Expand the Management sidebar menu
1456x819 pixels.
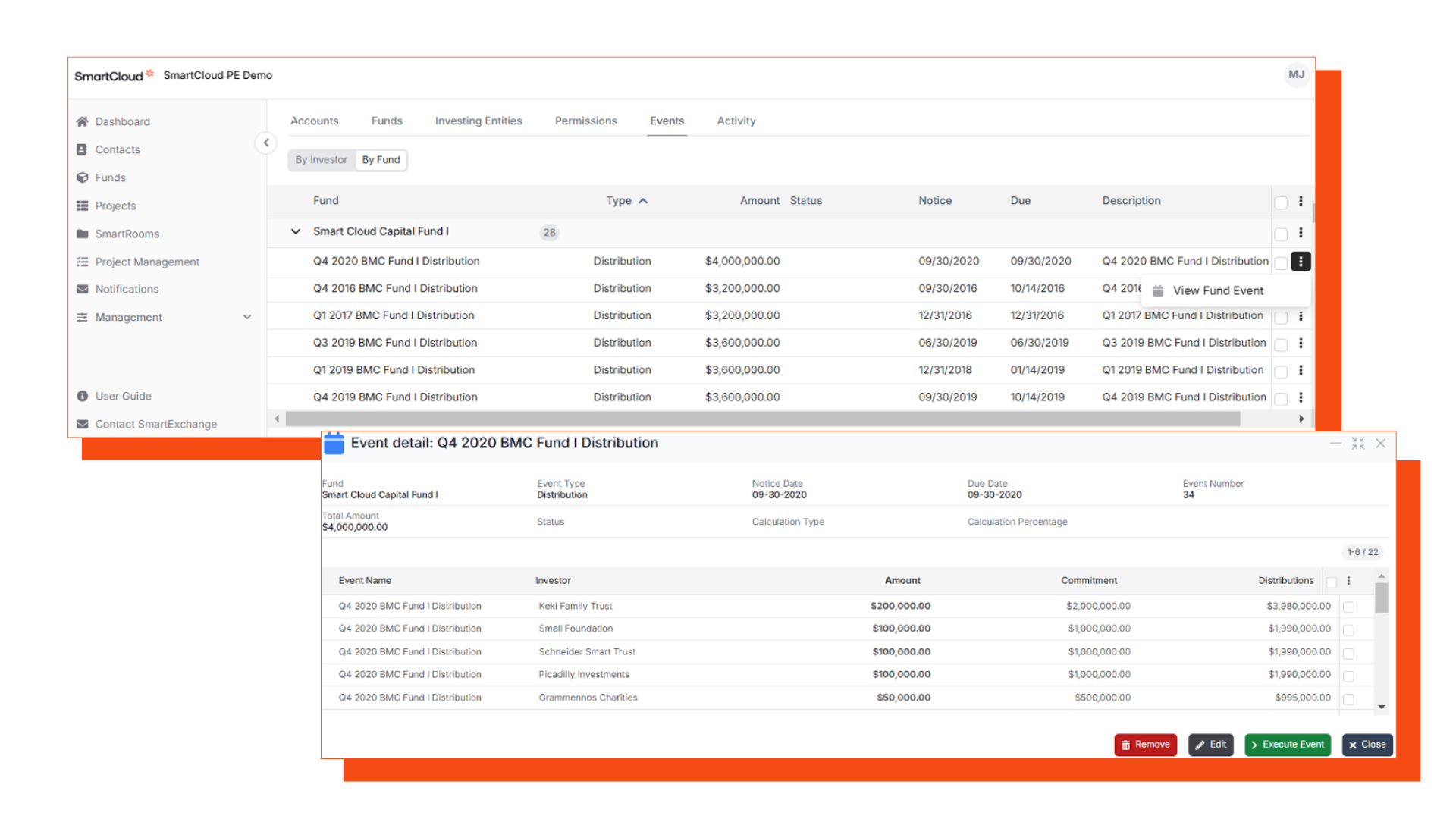pos(246,317)
